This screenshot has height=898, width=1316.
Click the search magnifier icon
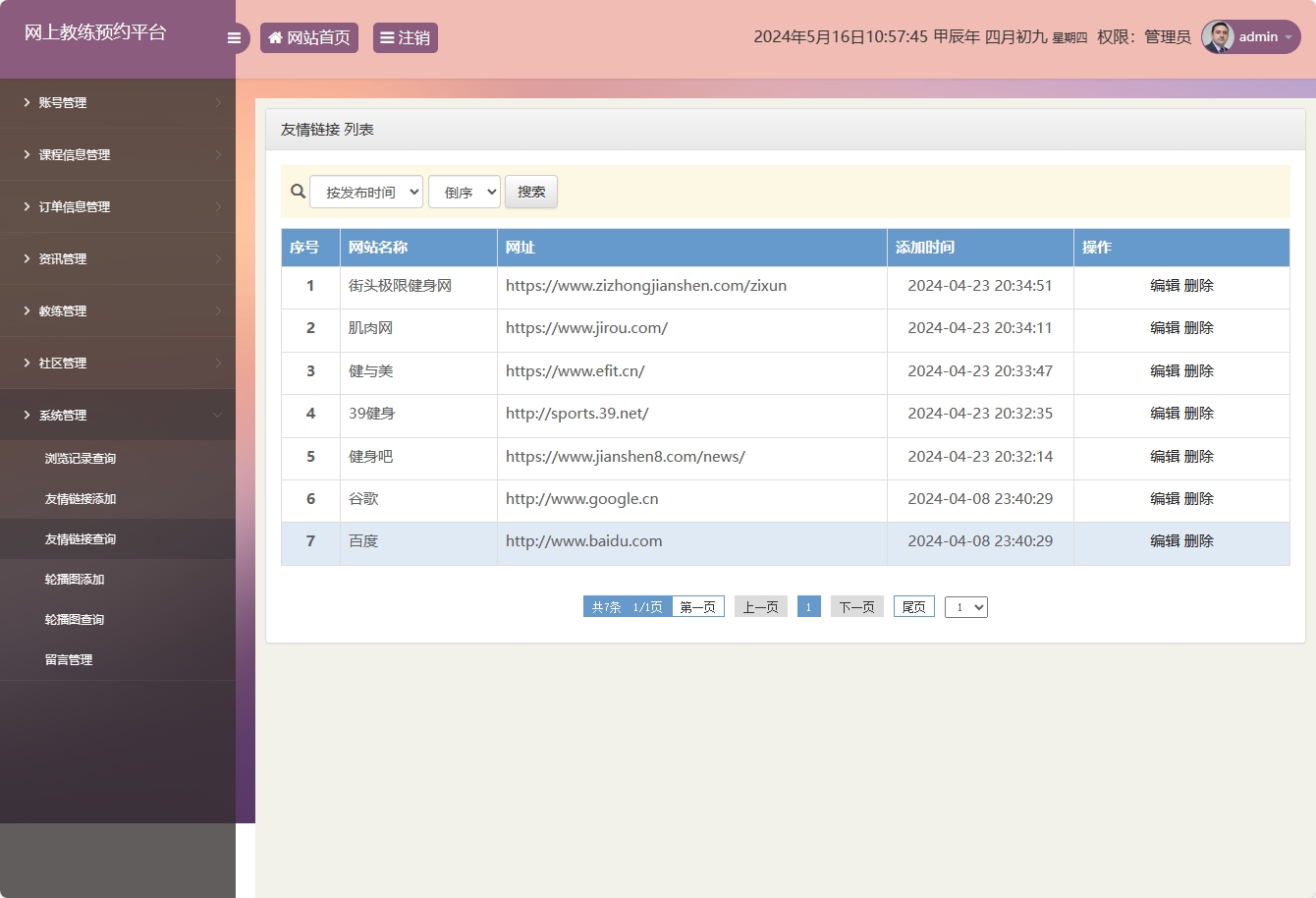click(x=298, y=192)
